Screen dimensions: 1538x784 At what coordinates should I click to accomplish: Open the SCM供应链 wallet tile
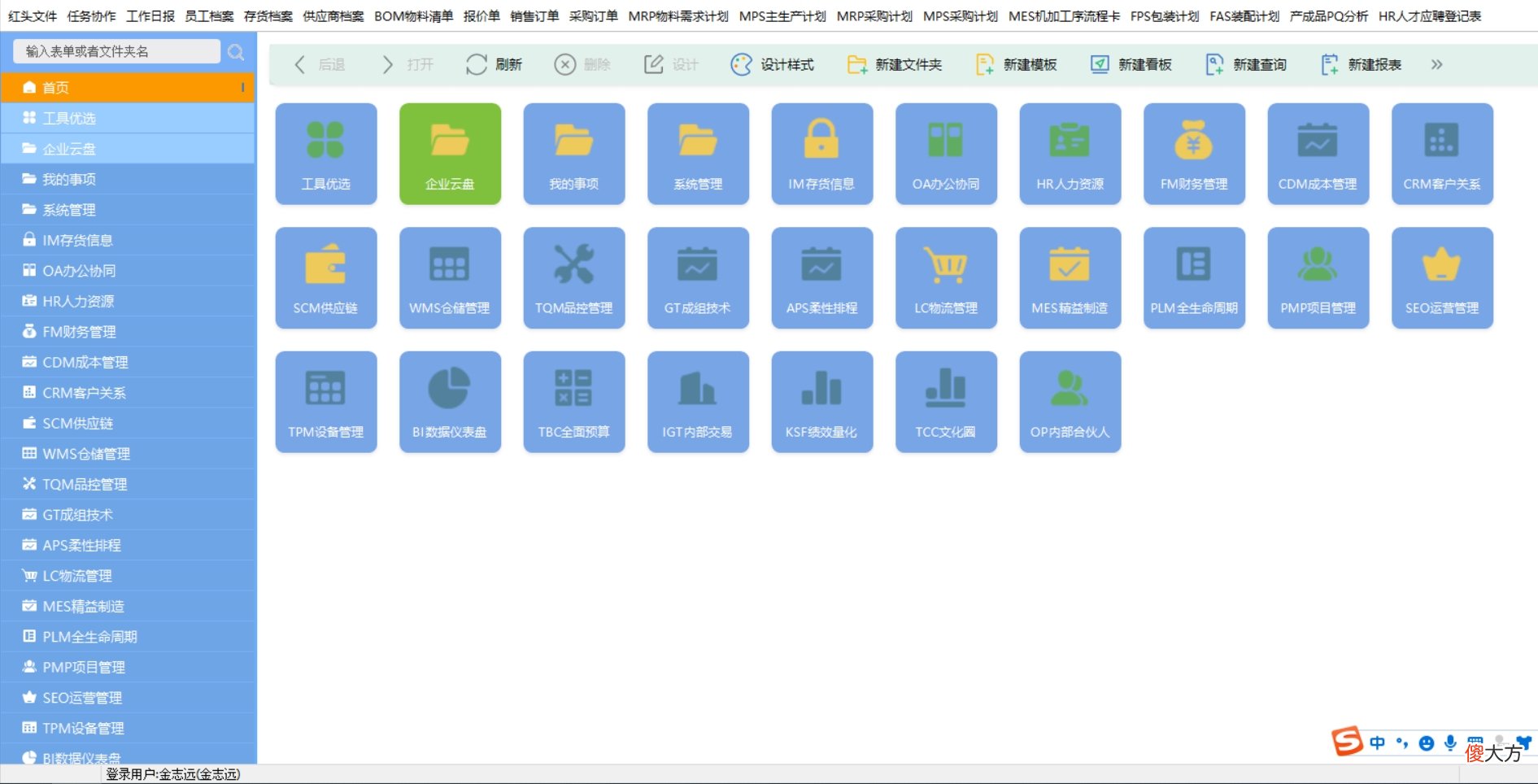pyautogui.click(x=326, y=278)
